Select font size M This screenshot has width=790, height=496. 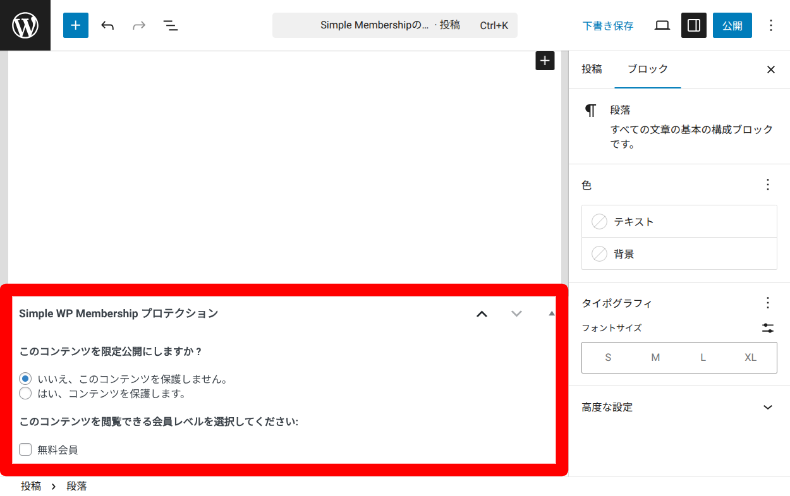point(655,357)
